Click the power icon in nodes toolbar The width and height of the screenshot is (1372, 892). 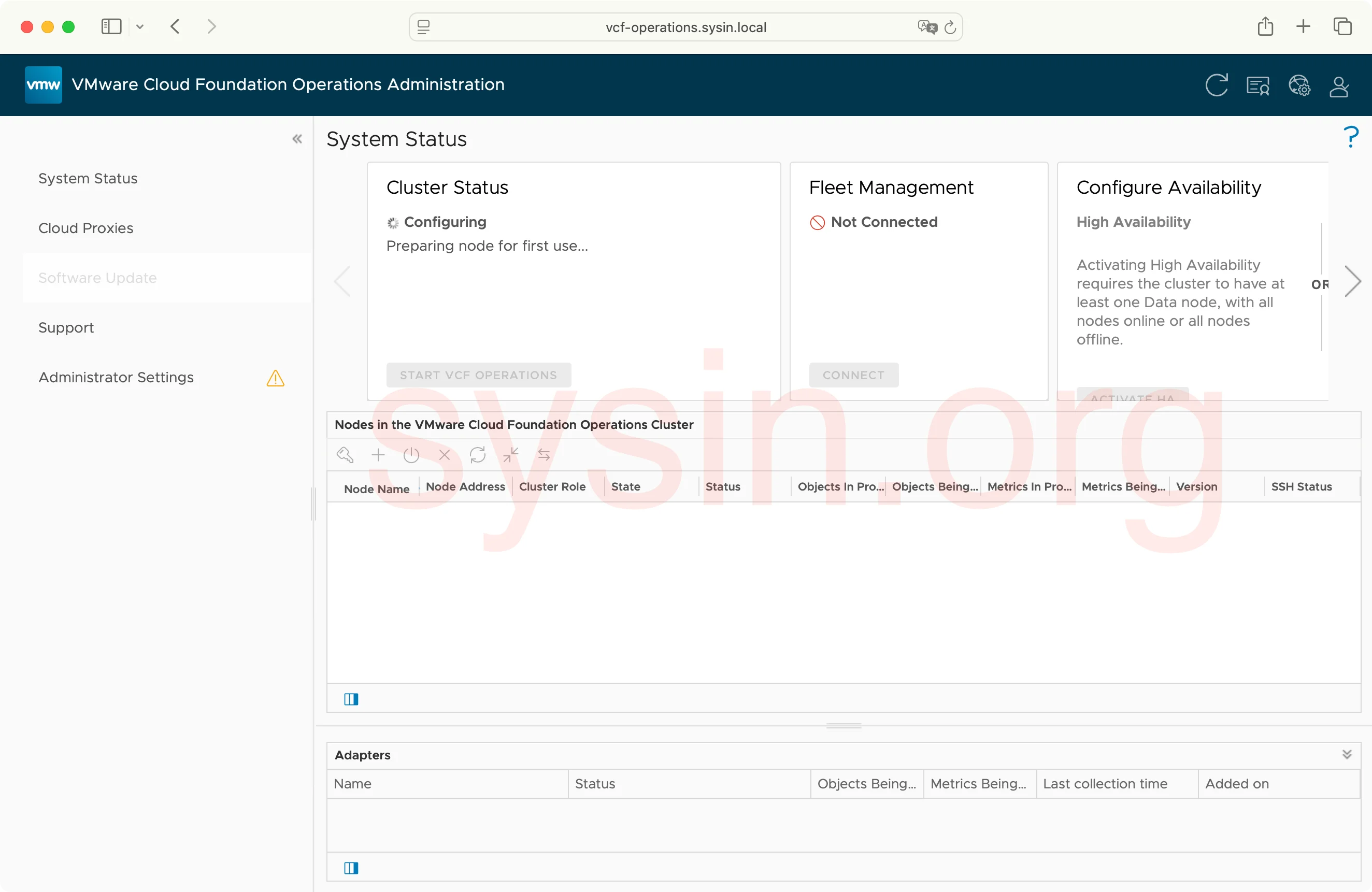411,455
